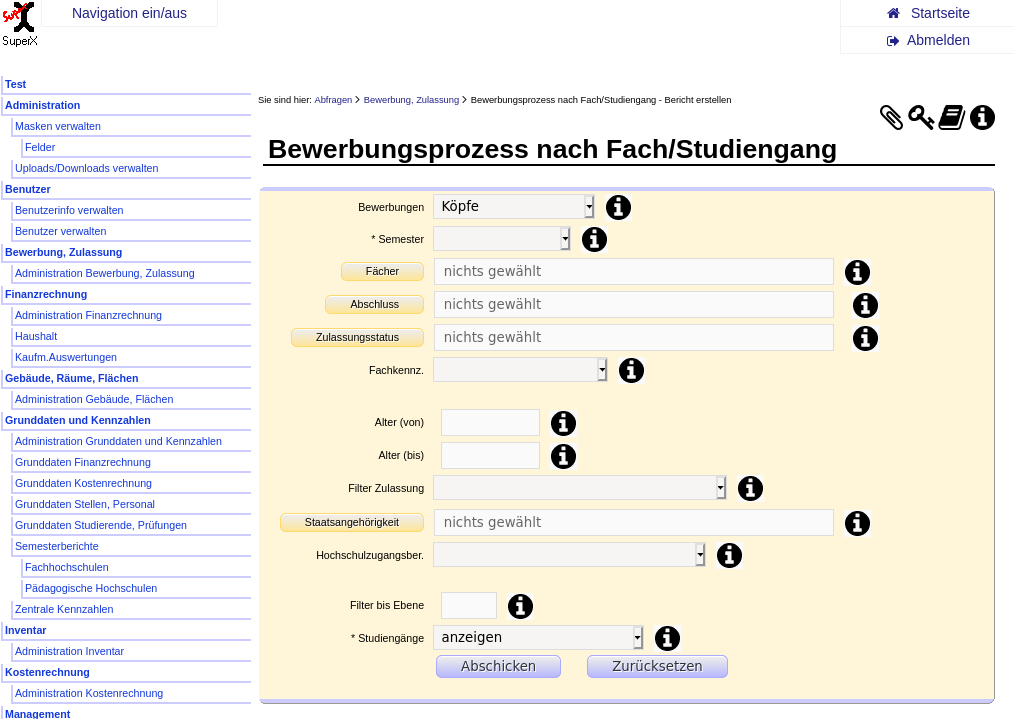Open the Studiengänge dropdown showing anzeigen
This screenshot has height=719, width=1014.
point(538,638)
